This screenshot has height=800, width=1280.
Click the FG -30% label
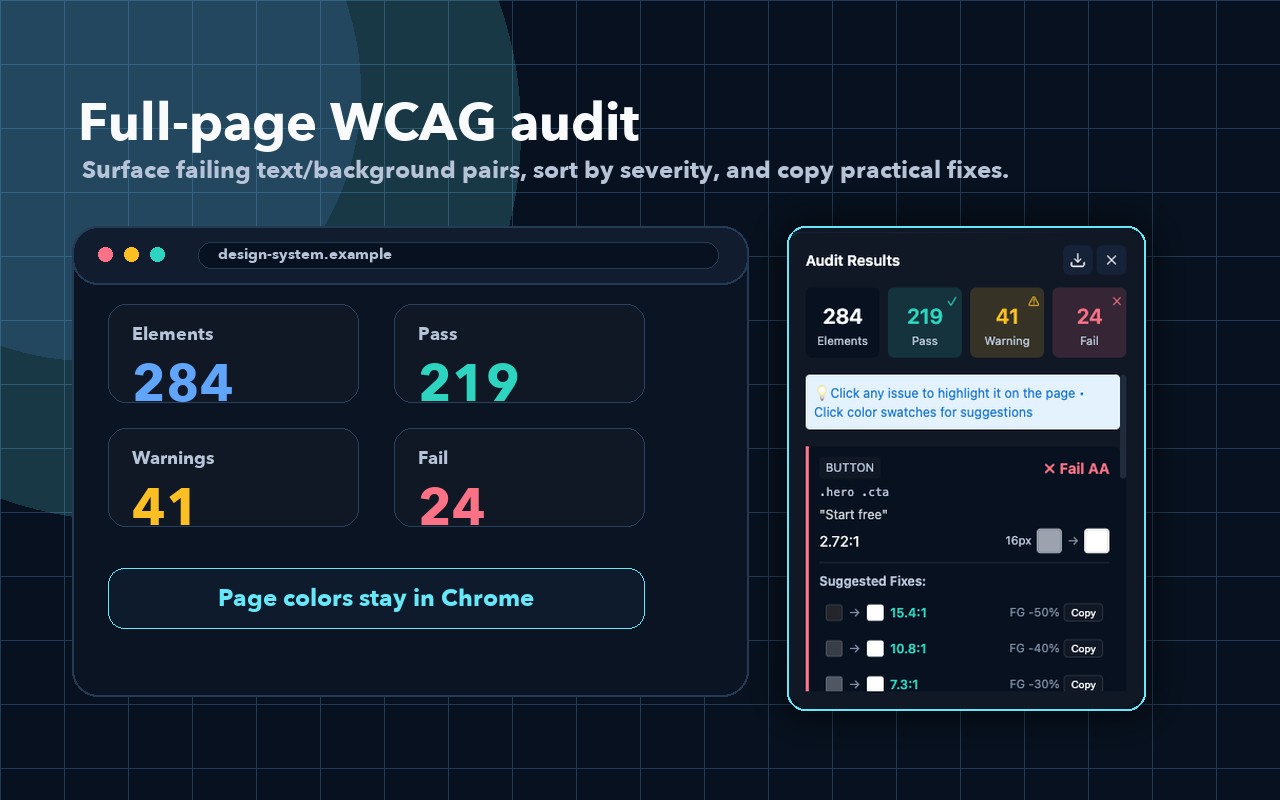pyautogui.click(x=1034, y=685)
